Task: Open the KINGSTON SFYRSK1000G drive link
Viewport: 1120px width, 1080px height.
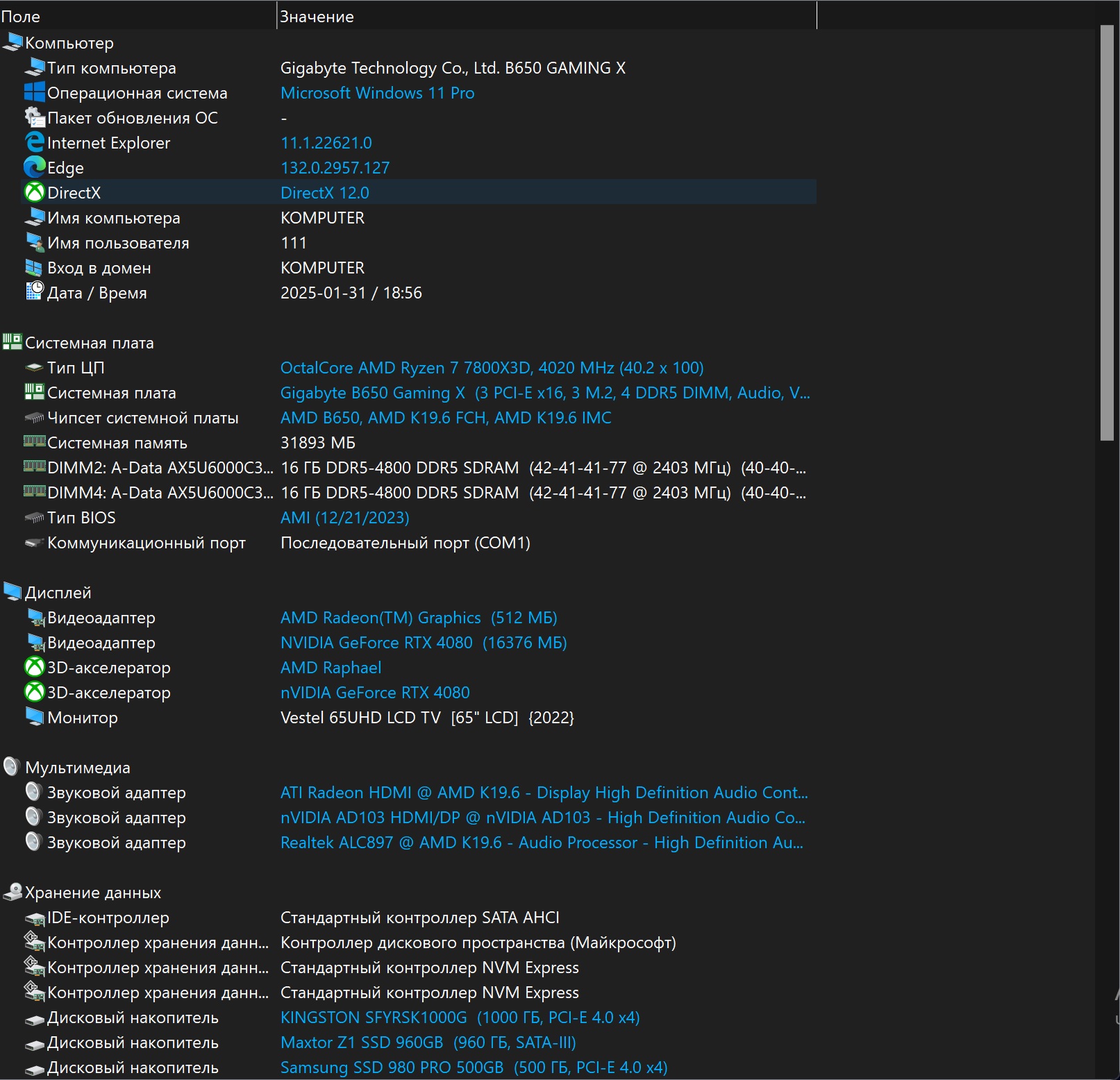Action: coord(460,1018)
